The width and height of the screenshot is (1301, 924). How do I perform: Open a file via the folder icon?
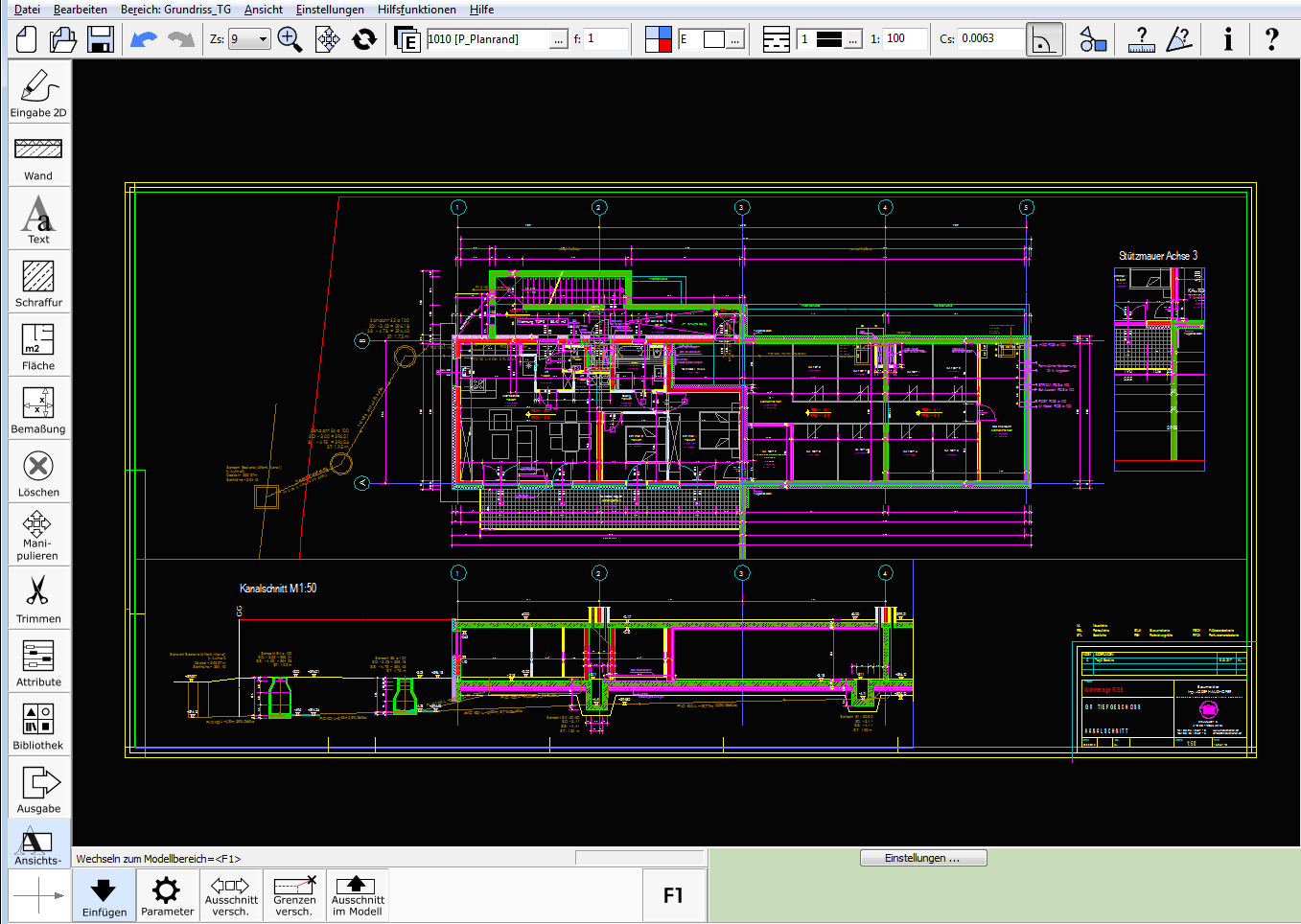63,39
